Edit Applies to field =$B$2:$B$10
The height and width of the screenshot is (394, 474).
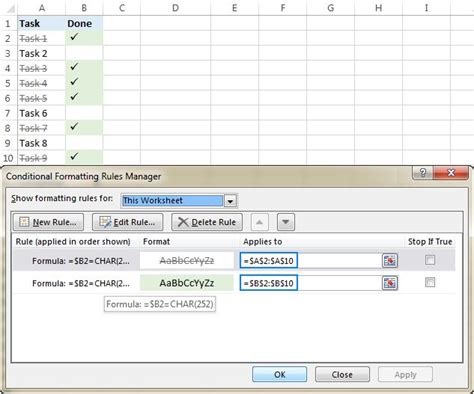pos(311,283)
